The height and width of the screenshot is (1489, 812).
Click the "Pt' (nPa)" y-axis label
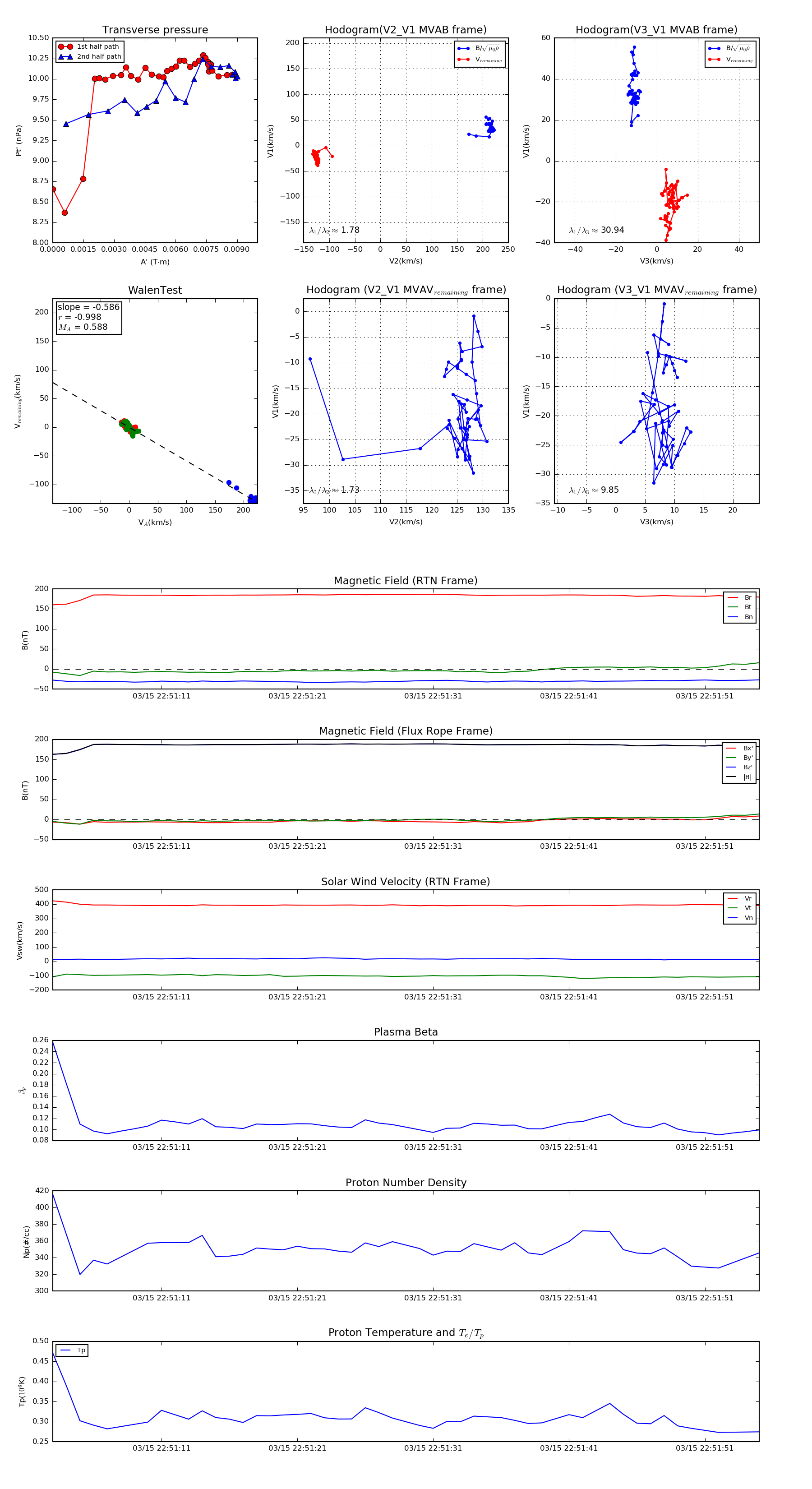click(x=18, y=140)
